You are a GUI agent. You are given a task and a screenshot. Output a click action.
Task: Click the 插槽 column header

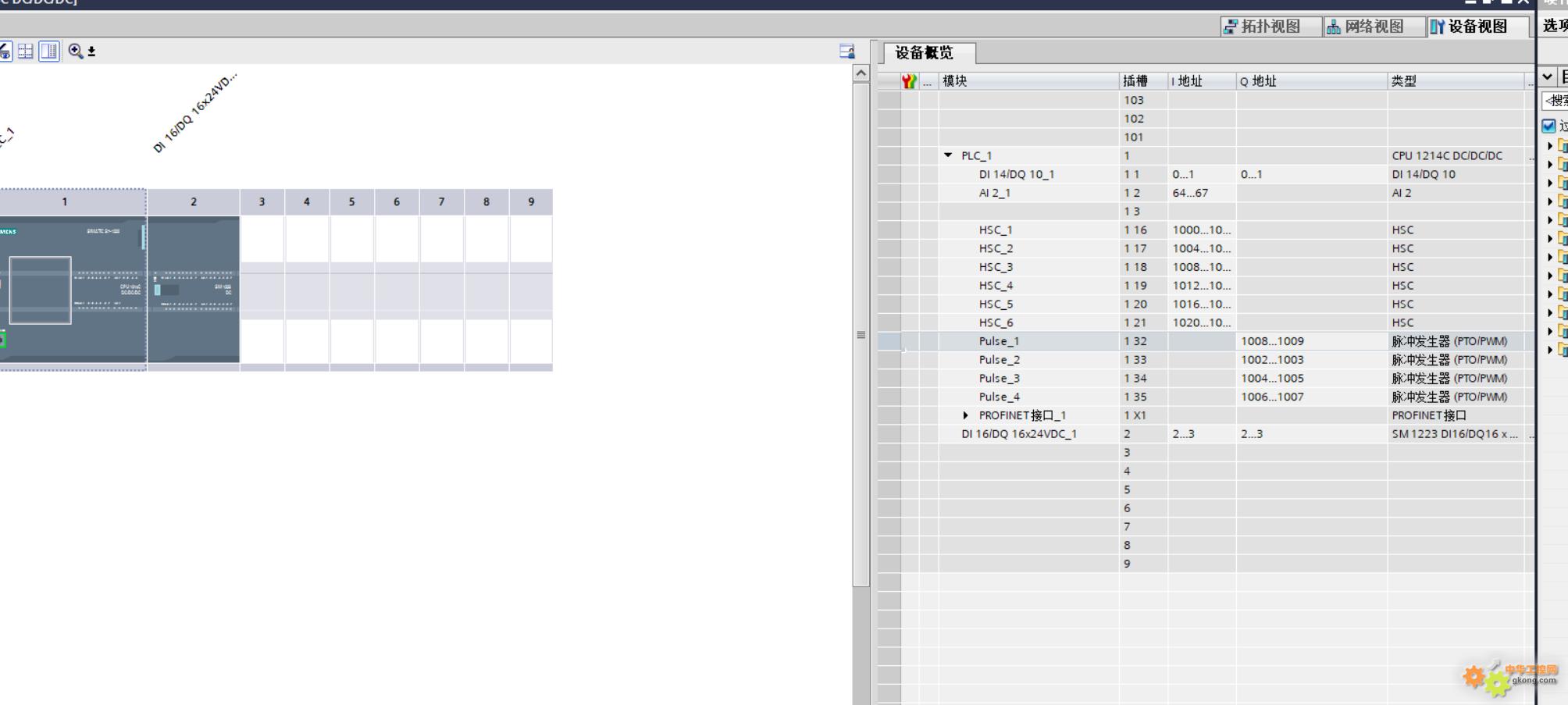[x=1143, y=81]
